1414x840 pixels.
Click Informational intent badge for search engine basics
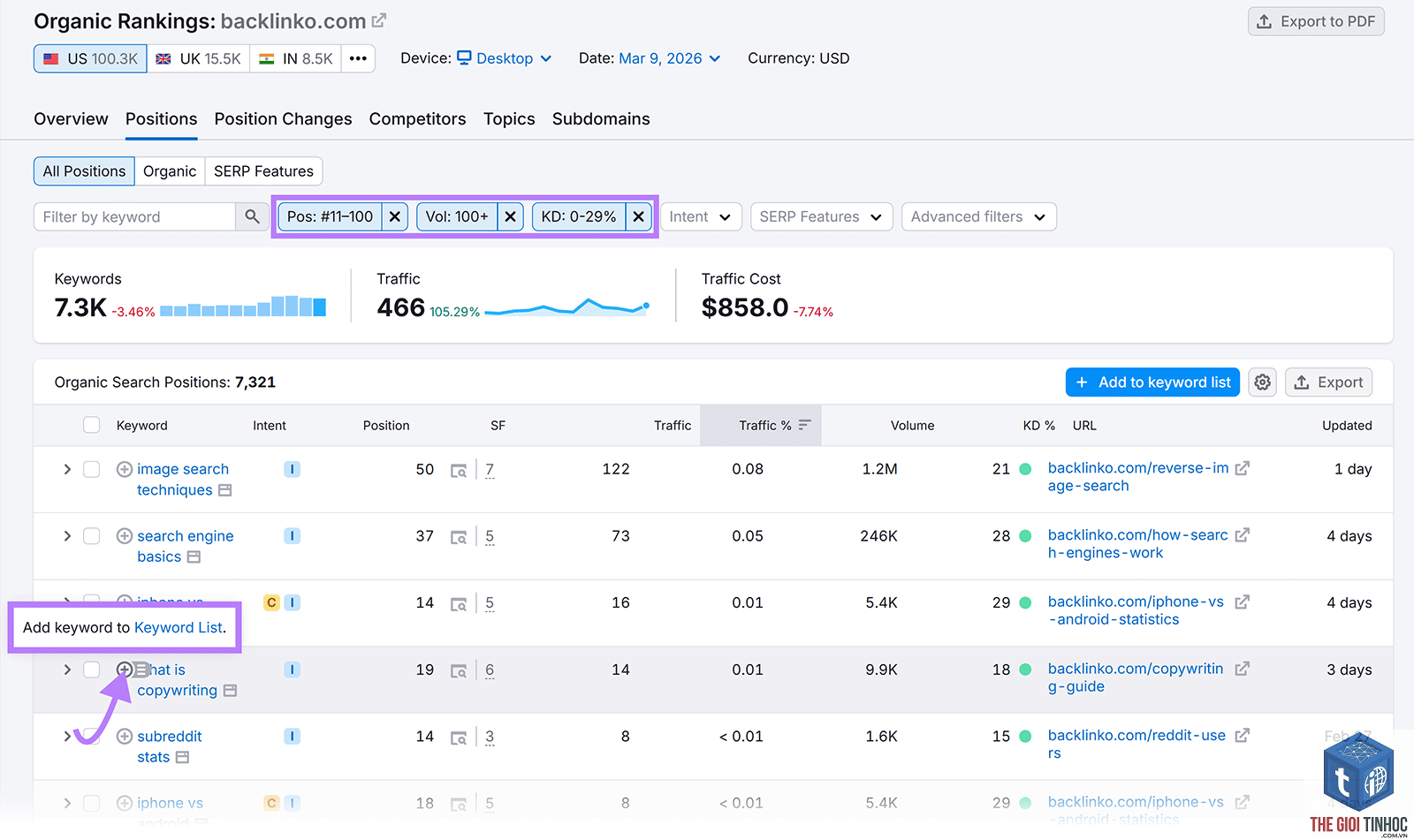(292, 536)
